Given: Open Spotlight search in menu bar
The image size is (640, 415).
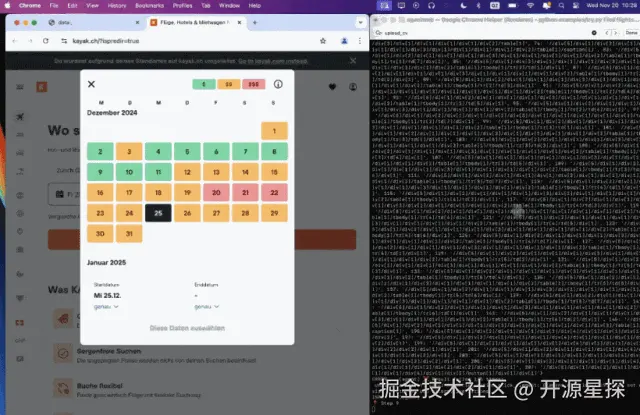Looking at the screenshot, I should tap(562, 5).
